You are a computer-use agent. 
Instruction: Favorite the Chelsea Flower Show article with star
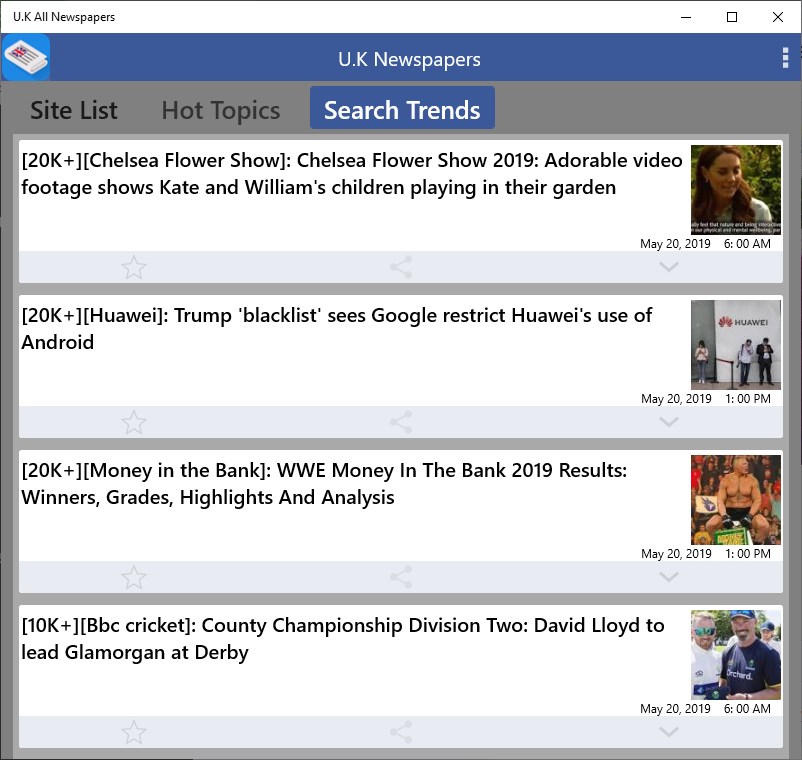click(x=134, y=267)
